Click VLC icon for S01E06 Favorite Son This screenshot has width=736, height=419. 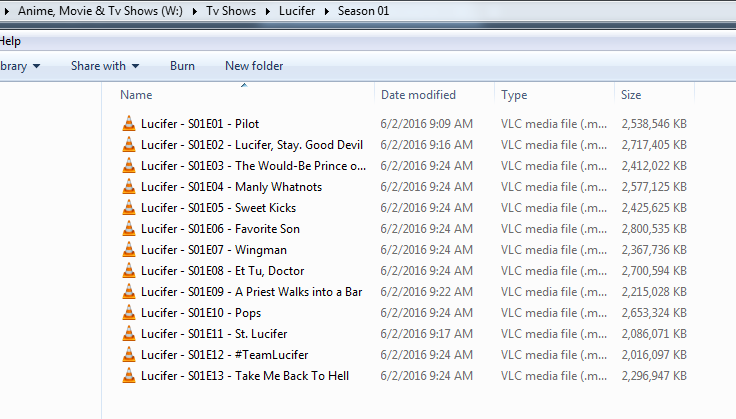129,229
